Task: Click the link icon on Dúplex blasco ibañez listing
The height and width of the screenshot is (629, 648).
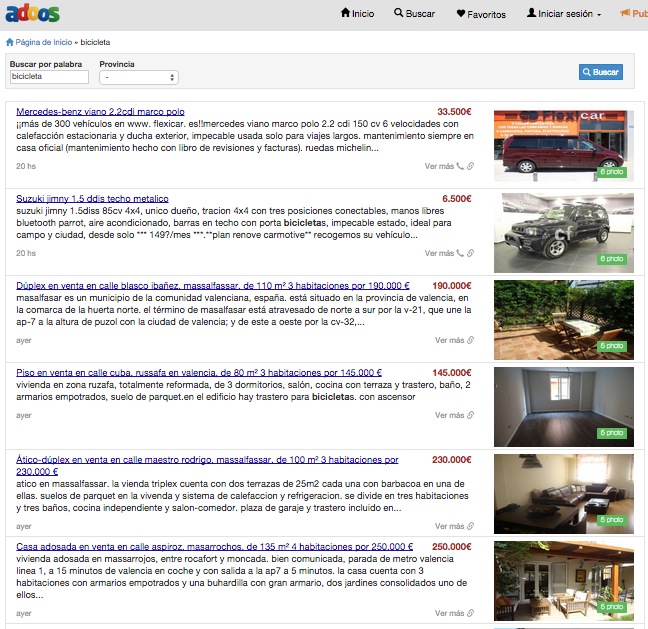Action: point(470,340)
